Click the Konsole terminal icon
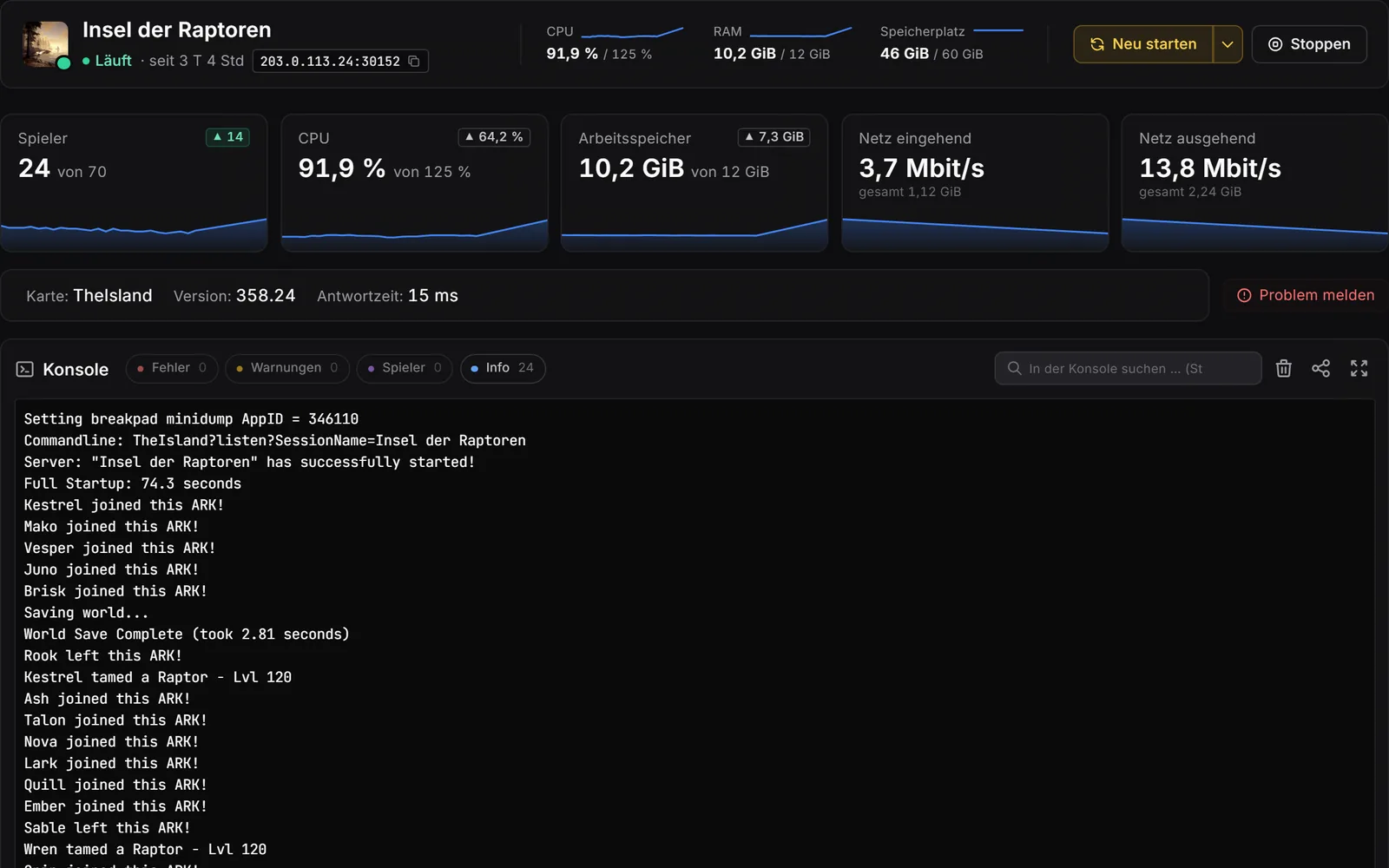 (25, 369)
